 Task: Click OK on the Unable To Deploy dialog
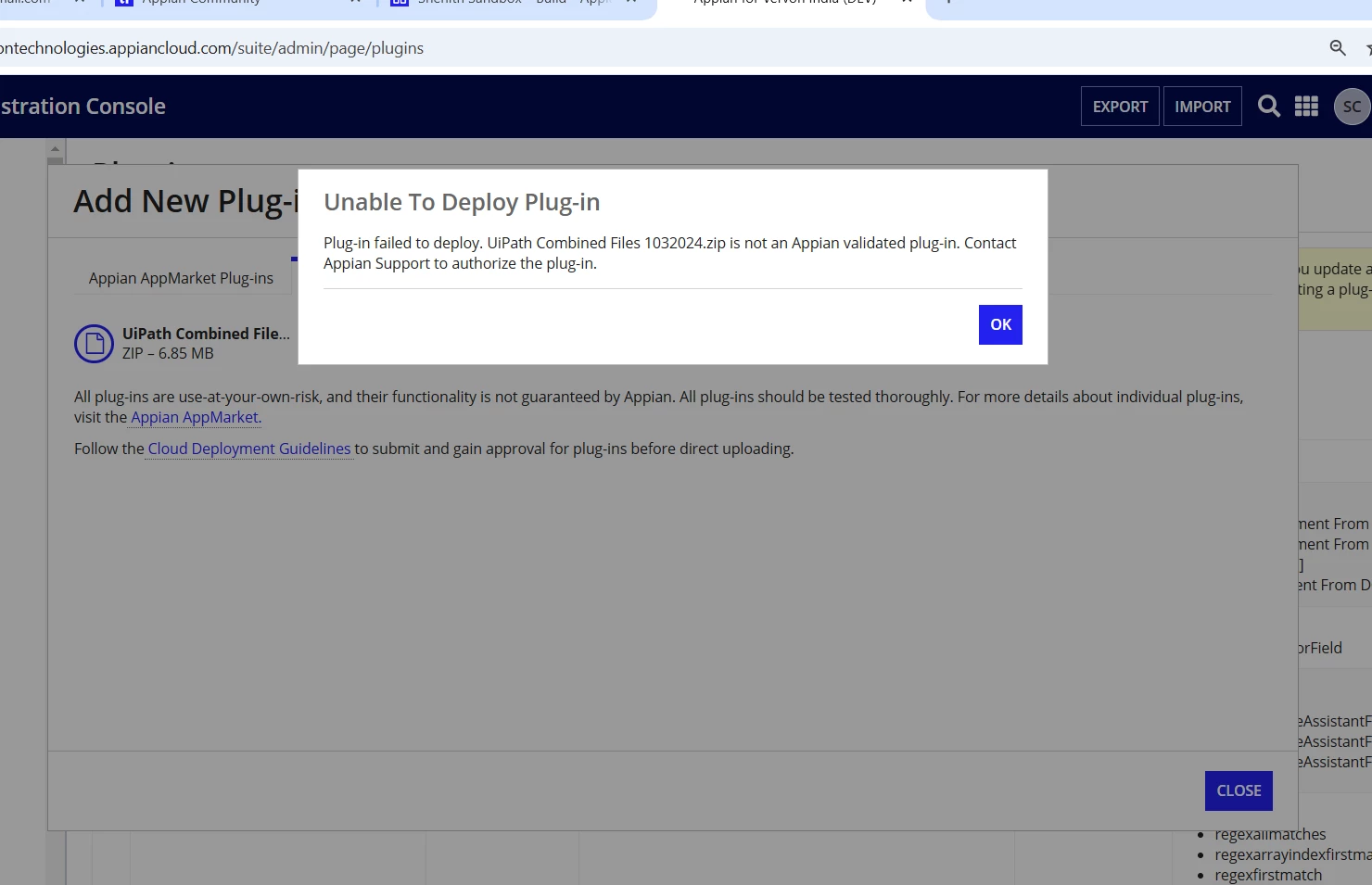coord(1000,324)
